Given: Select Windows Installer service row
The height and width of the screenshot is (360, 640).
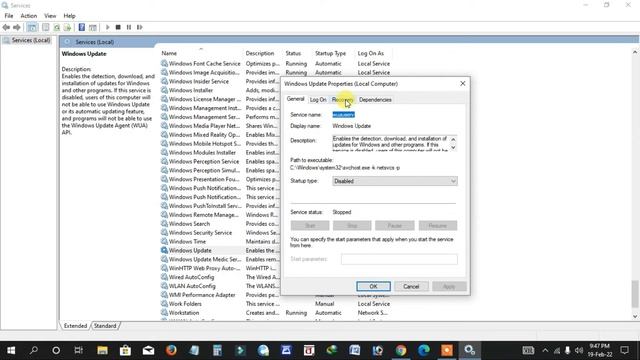Looking at the screenshot, I should [x=191, y=90].
